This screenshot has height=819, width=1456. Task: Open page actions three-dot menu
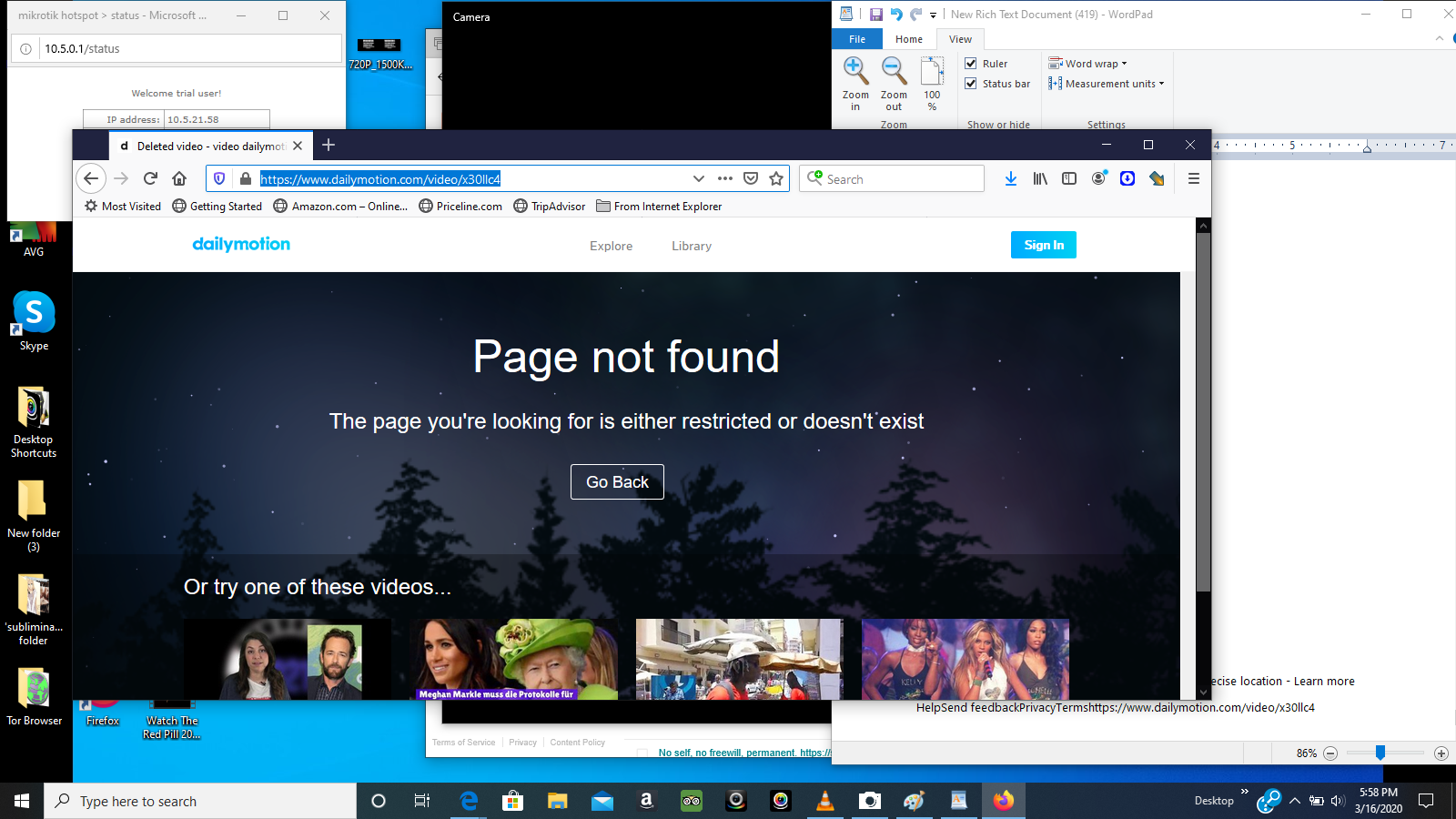click(x=725, y=178)
